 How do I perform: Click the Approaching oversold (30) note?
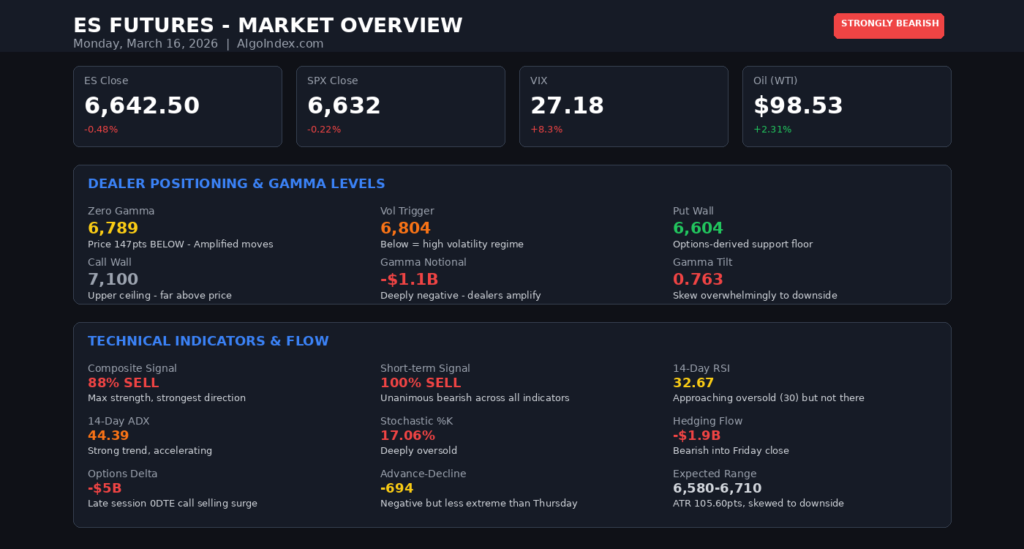[x=769, y=398]
